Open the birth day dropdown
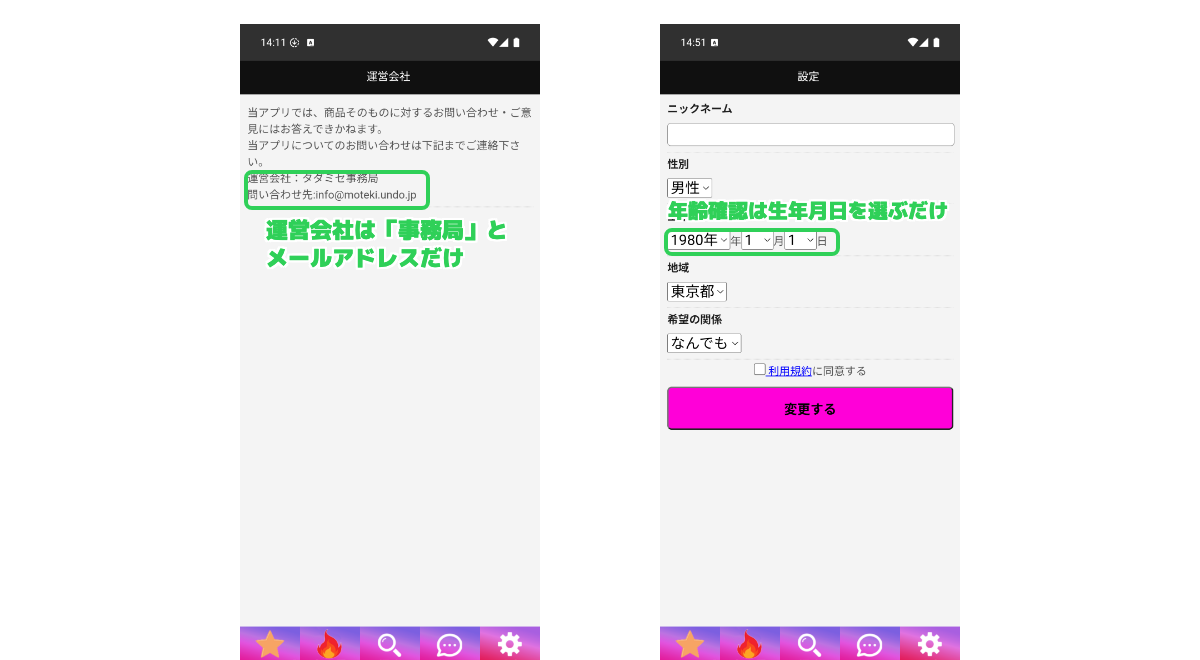Viewport: 1200px width, 660px height. pyautogui.click(x=800, y=240)
